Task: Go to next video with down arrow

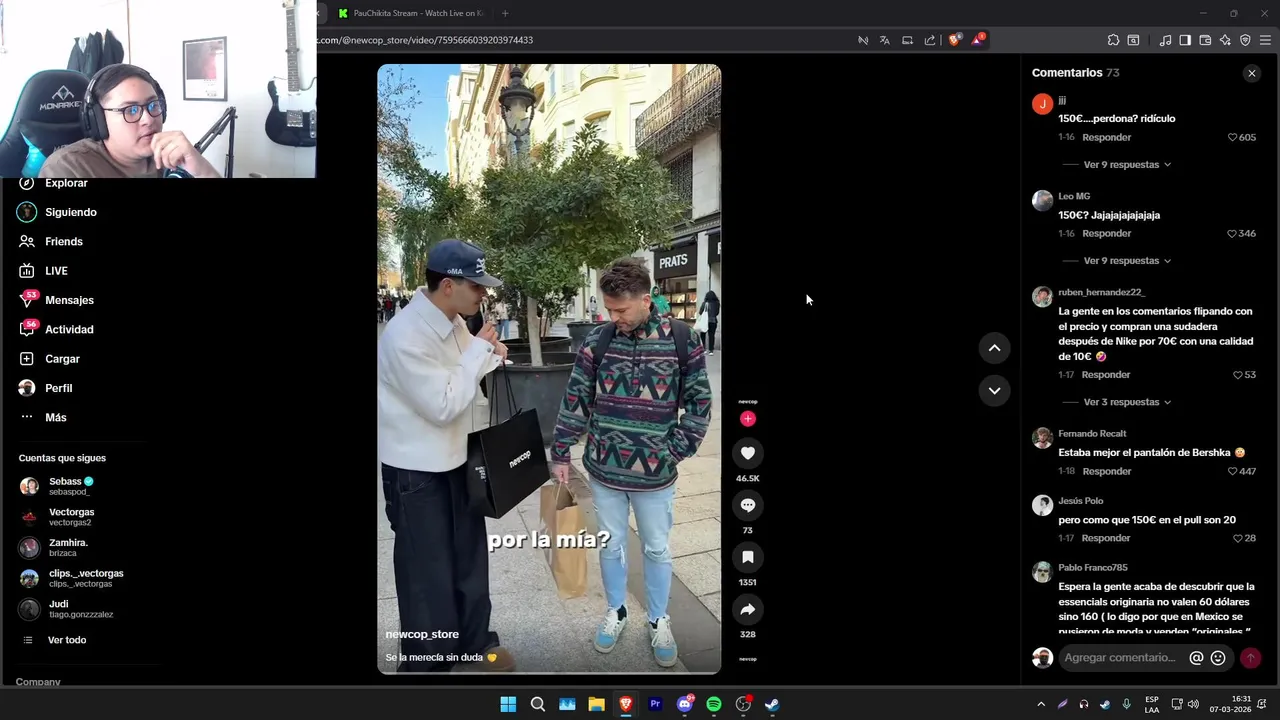Action: [994, 391]
